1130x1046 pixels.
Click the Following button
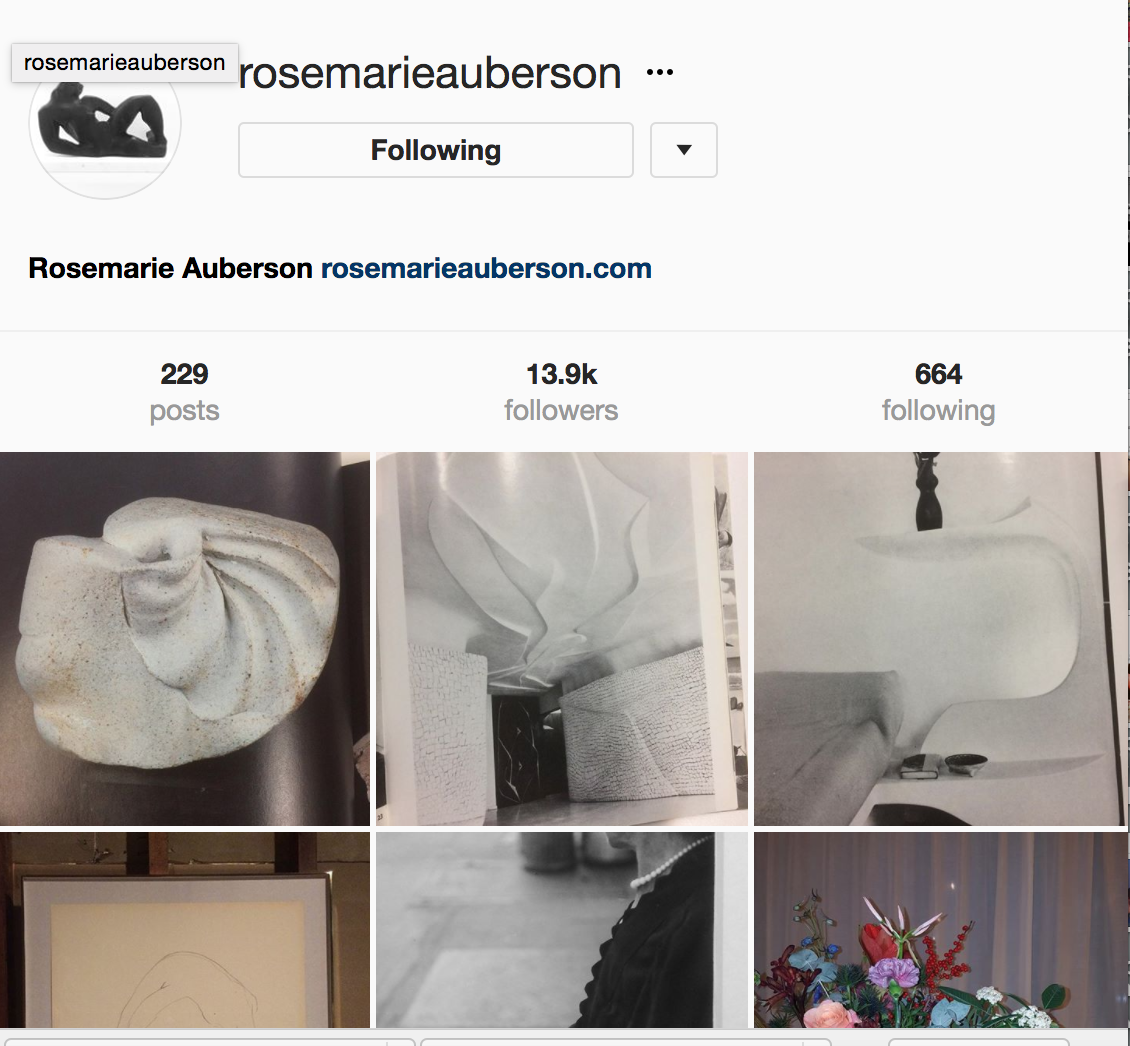(435, 150)
